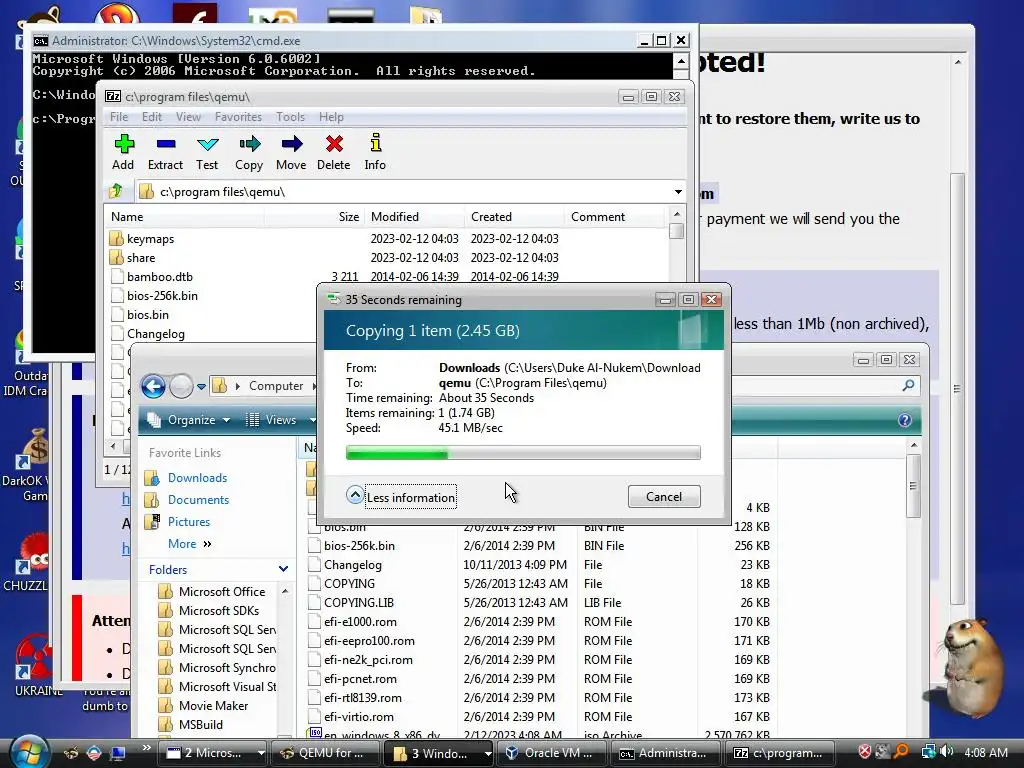Open Explorer recent pages dropdown arrow
This screenshot has height=768, width=1024.
(x=201, y=387)
